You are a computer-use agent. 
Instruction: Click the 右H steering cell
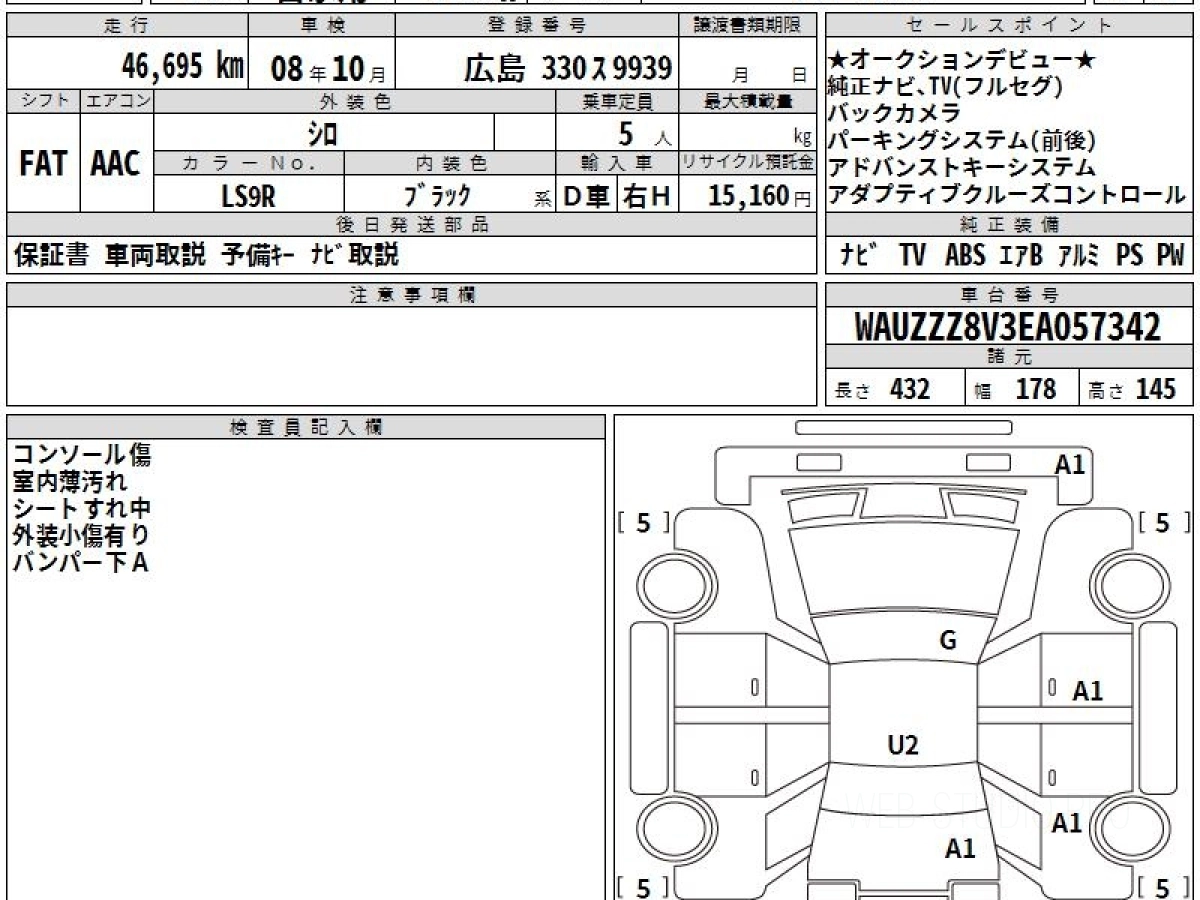point(647,196)
